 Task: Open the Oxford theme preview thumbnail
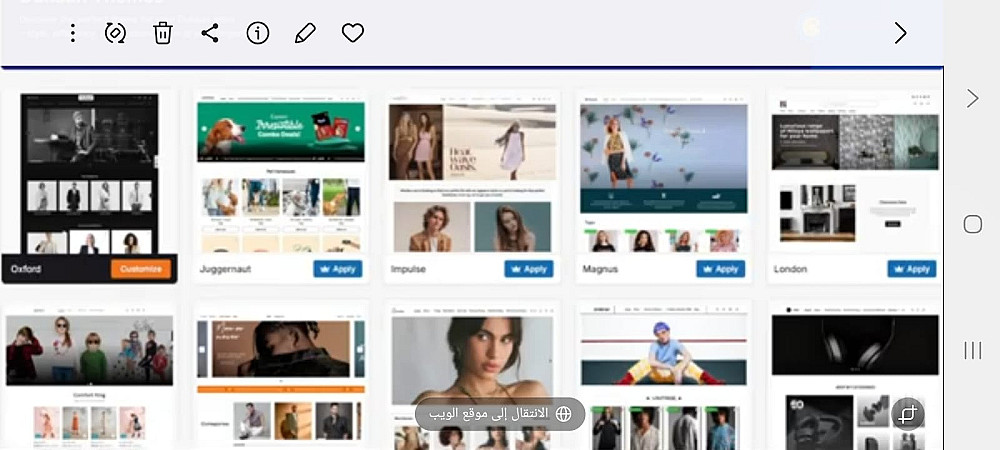point(89,173)
